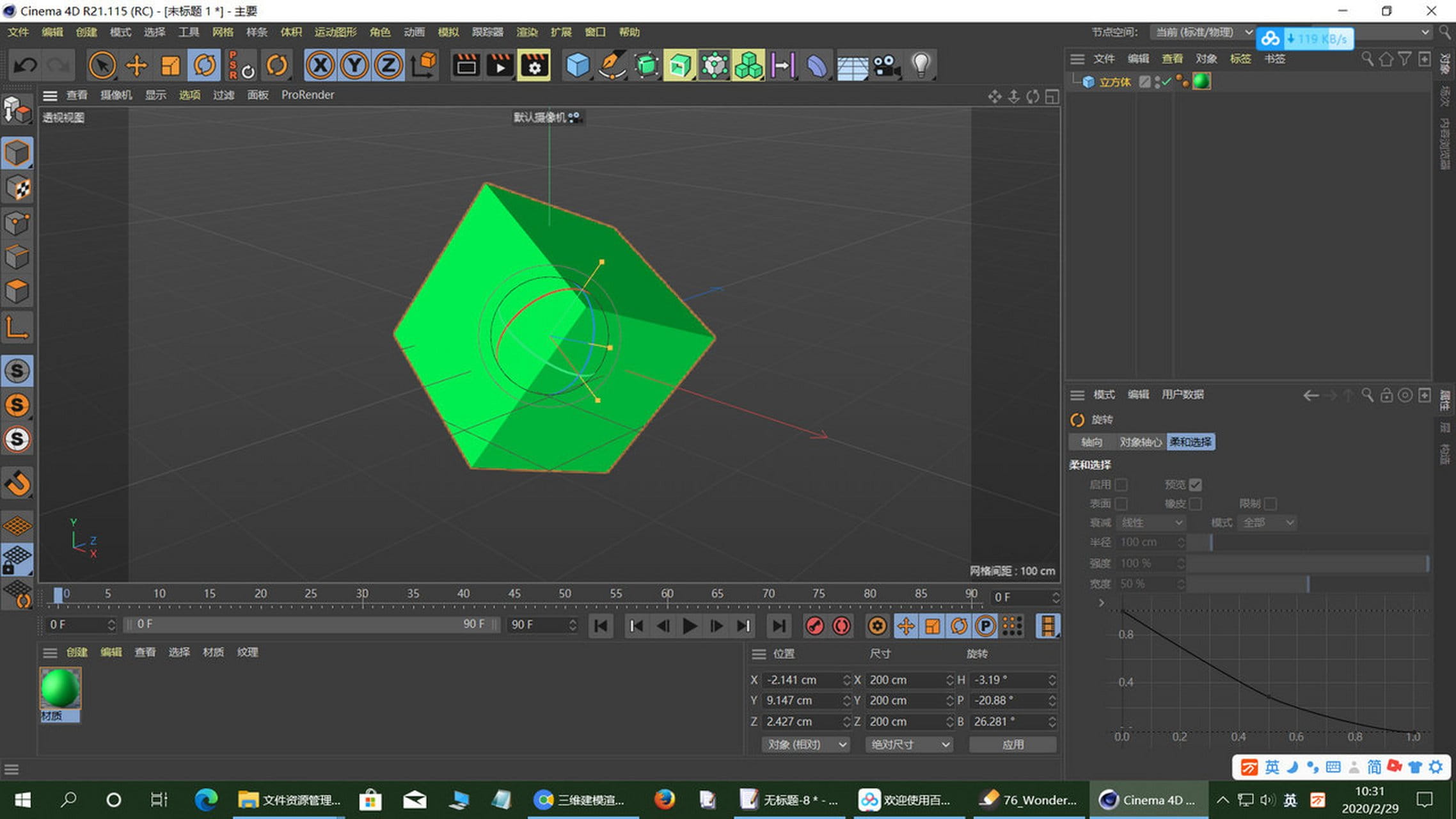Switch to Model mode cube icon
Viewport: 1456px width, 819px height.
click(17, 154)
